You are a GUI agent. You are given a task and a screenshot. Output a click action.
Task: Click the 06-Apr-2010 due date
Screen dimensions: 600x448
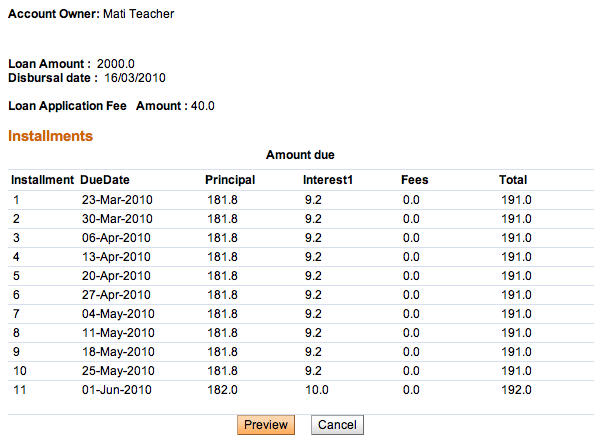click(x=115, y=238)
